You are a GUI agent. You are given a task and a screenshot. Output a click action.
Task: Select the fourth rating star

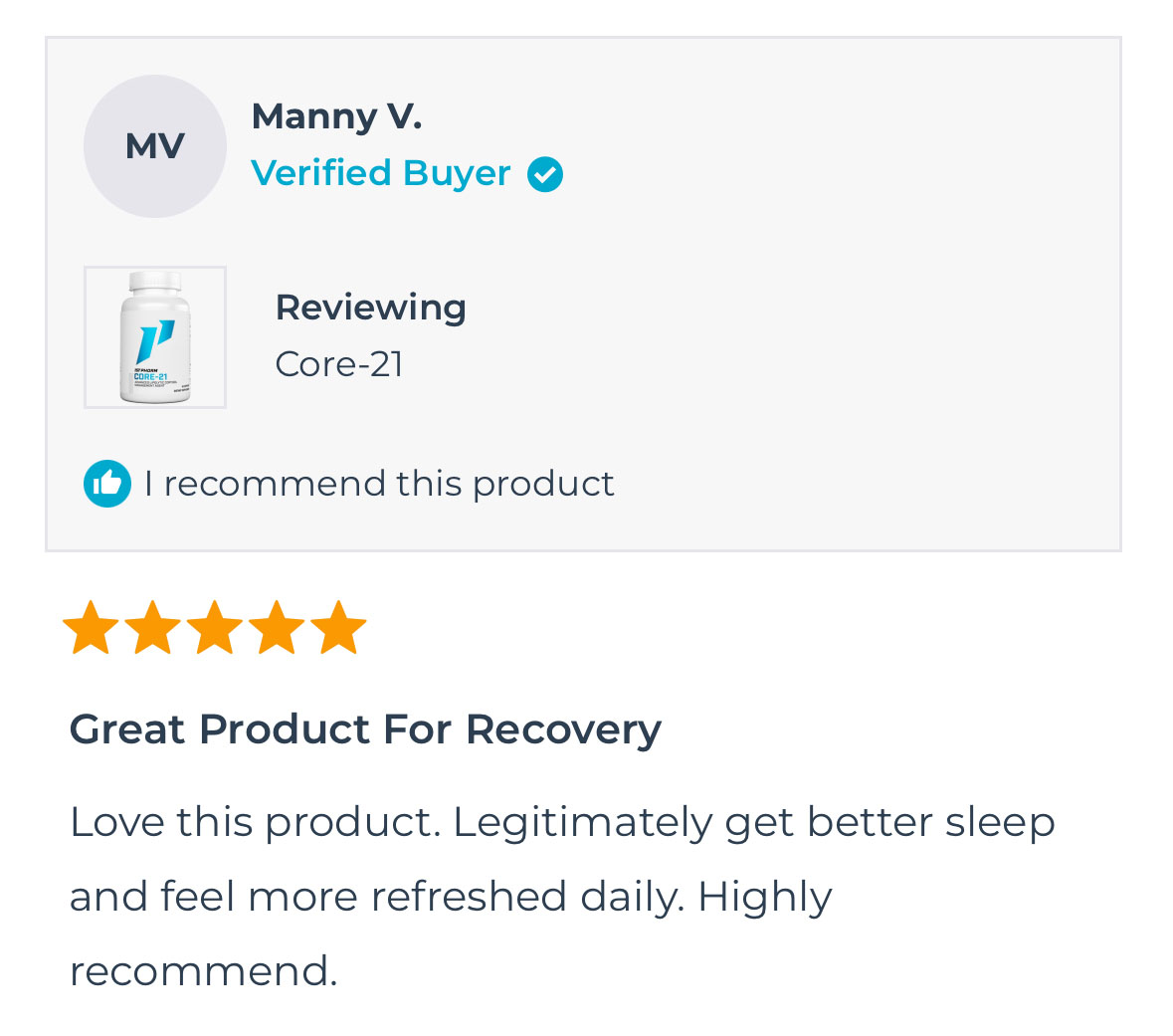point(277,628)
